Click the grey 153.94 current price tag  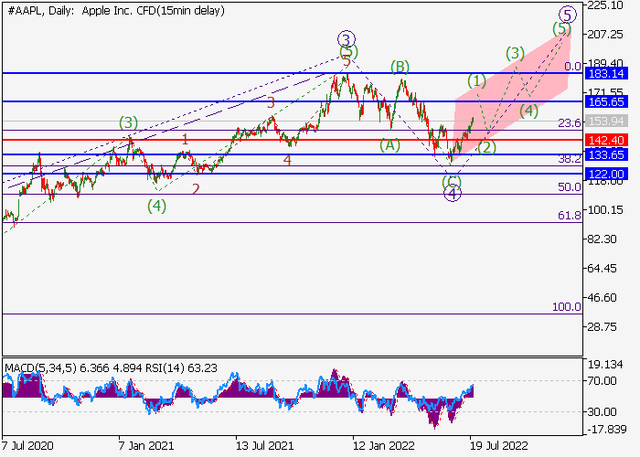tap(606, 121)
